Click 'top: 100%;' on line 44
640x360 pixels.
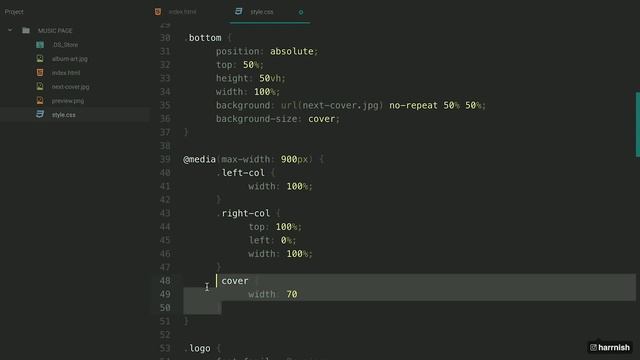[275, 227]
